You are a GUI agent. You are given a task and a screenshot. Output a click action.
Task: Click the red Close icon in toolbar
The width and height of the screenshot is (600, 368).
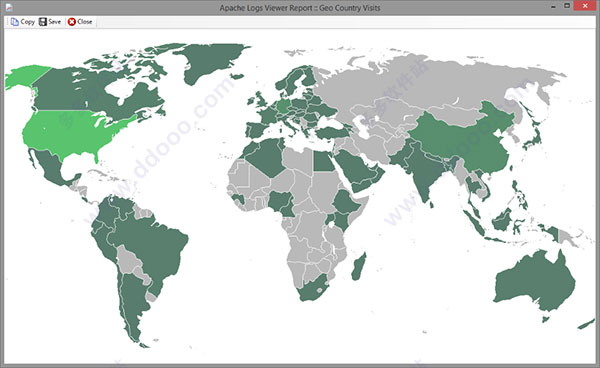click(72, 22)
